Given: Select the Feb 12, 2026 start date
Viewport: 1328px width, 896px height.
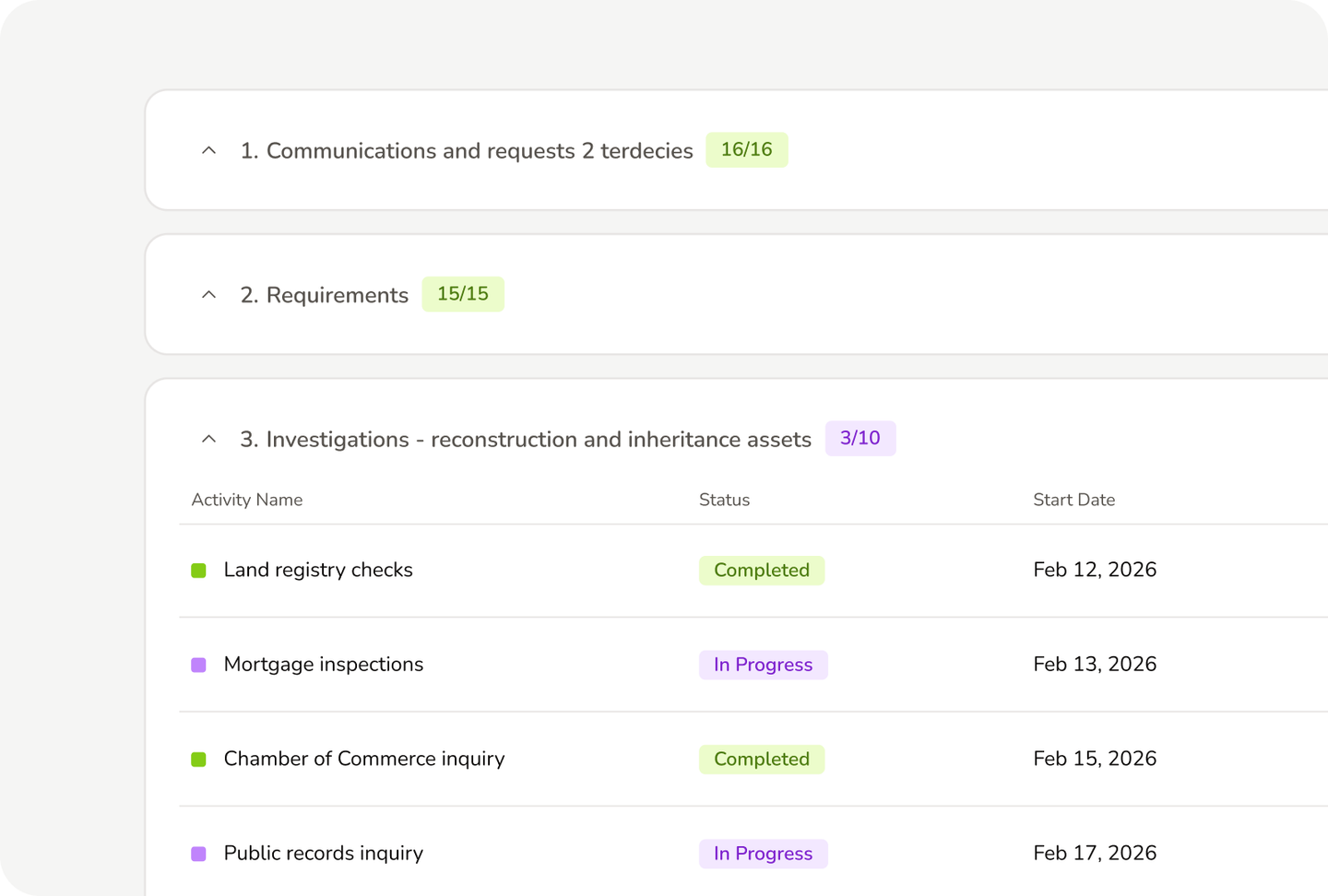Looking at the screenshot, I should tap(1095, 570).
